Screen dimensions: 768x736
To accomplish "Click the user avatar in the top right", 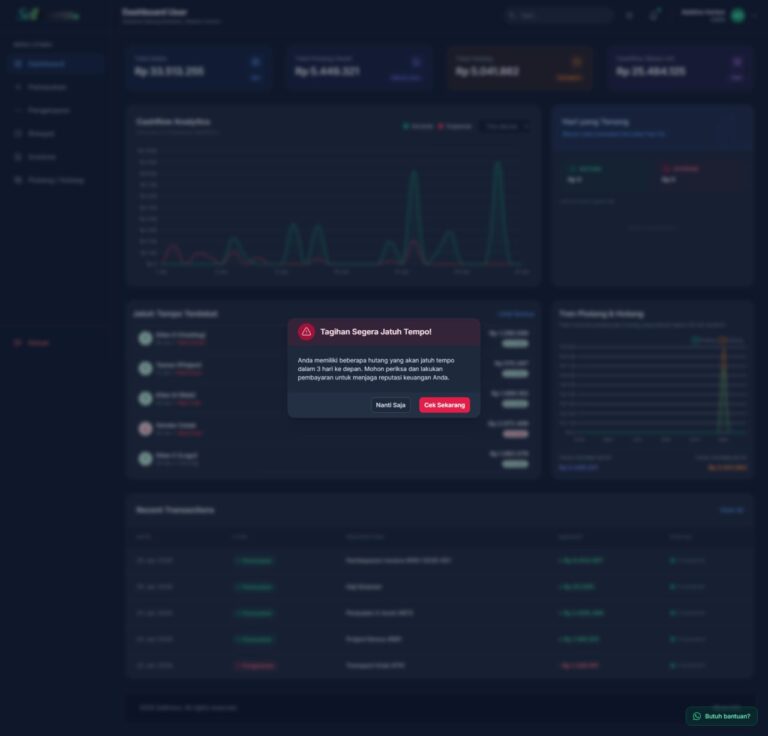I will (738, 15).
